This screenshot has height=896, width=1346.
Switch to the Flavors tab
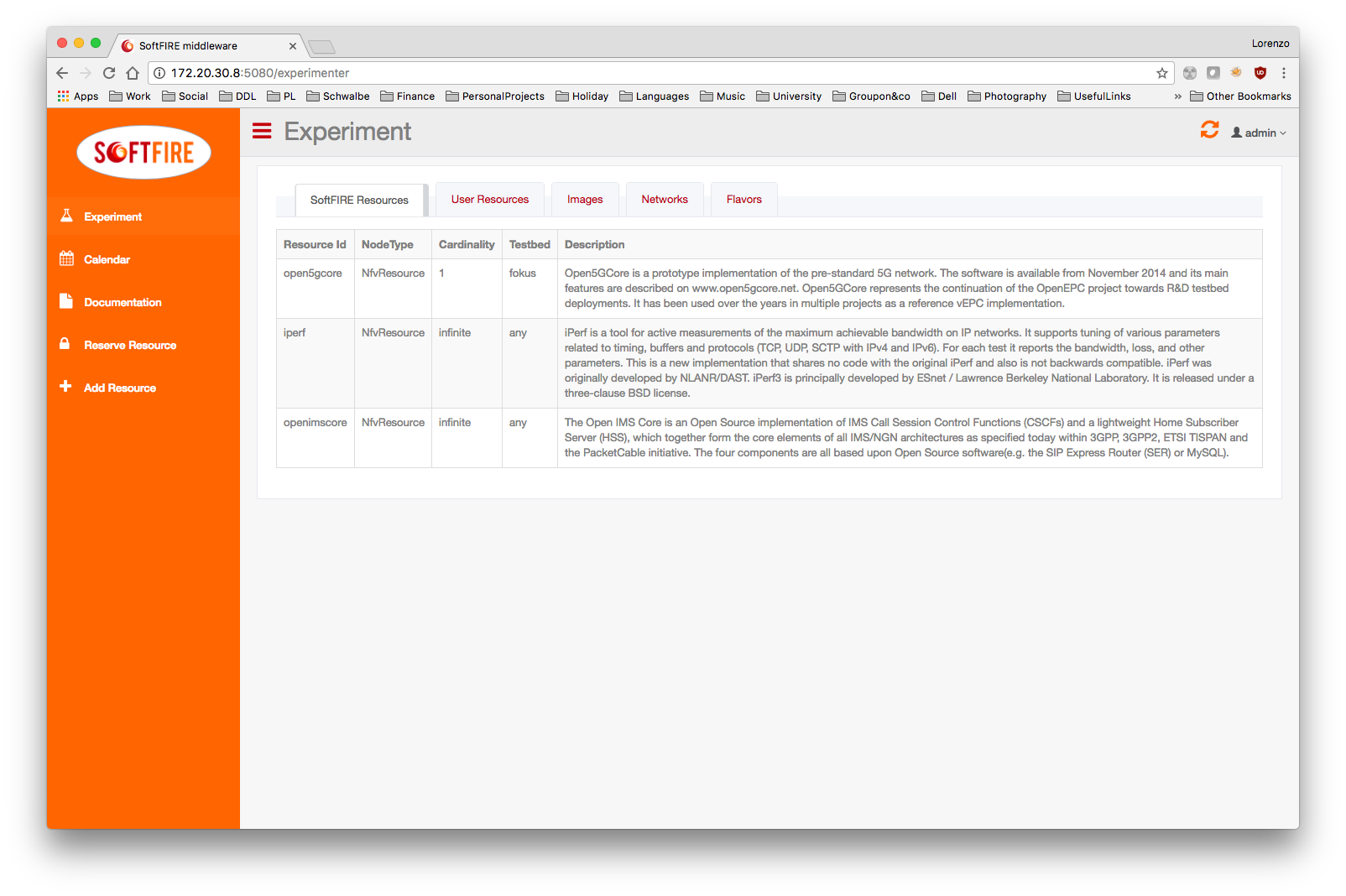point(744,199)
